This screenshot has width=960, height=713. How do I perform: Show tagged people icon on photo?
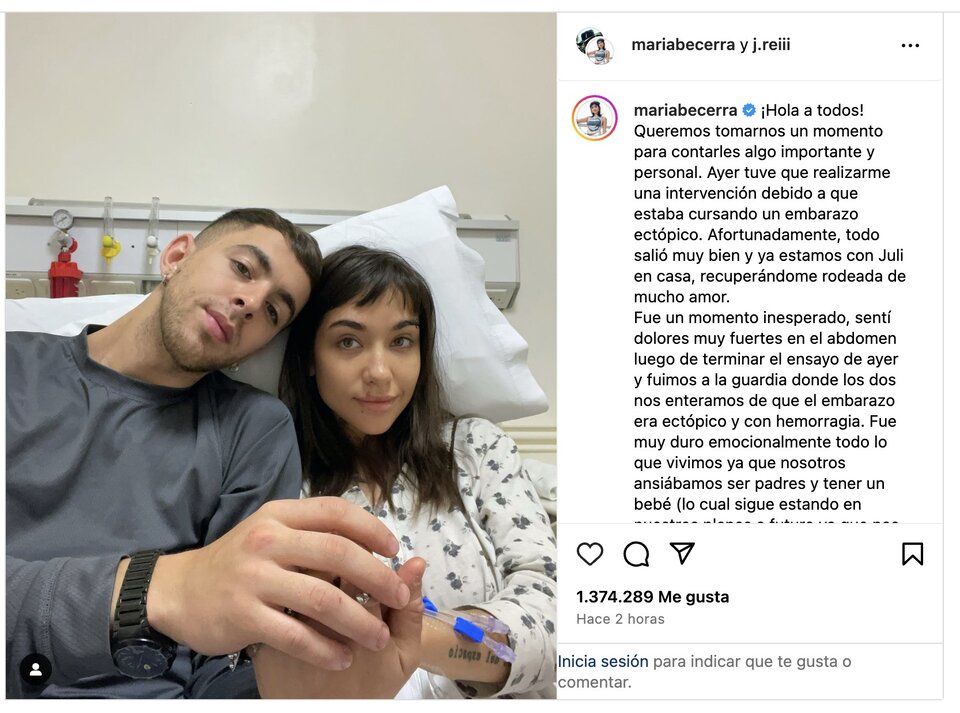(x=36, y=669)
